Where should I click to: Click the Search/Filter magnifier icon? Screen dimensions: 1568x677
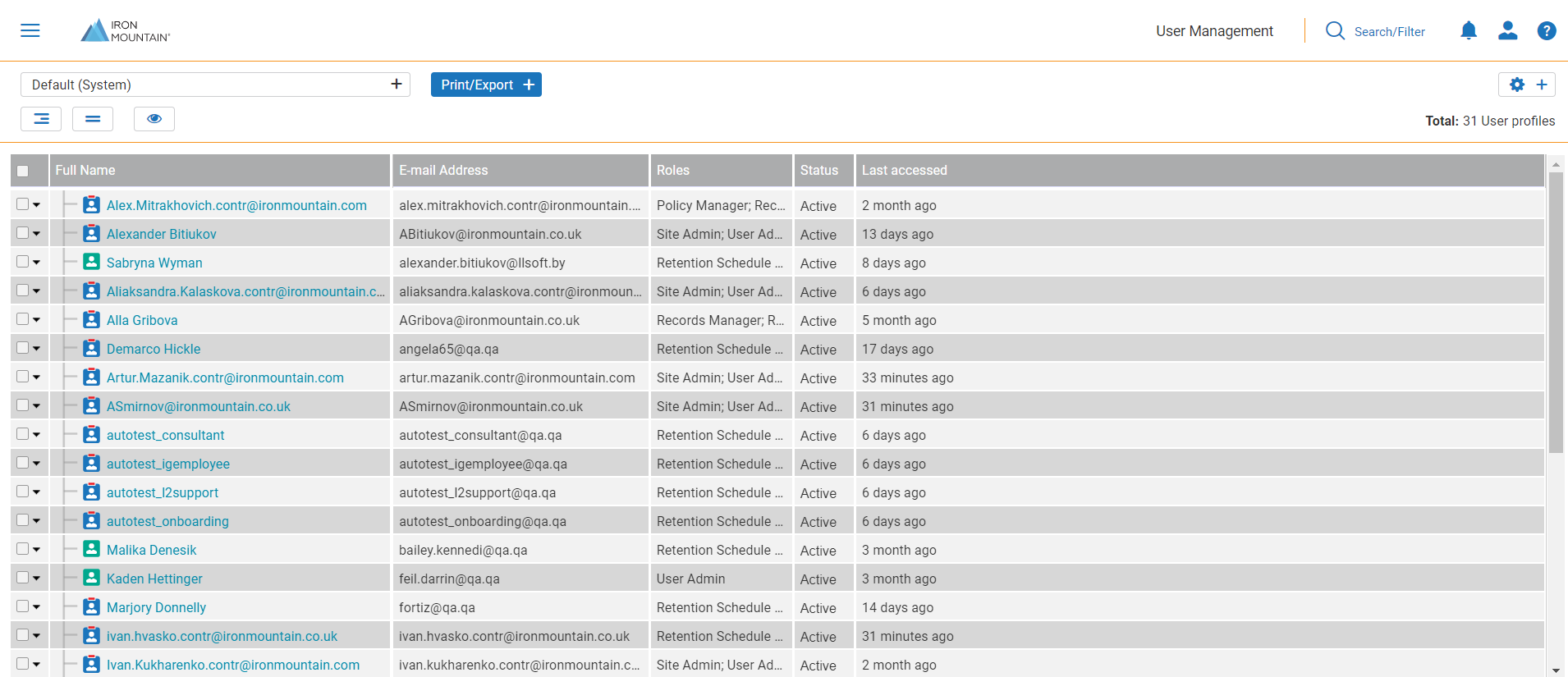[1335, 31]
